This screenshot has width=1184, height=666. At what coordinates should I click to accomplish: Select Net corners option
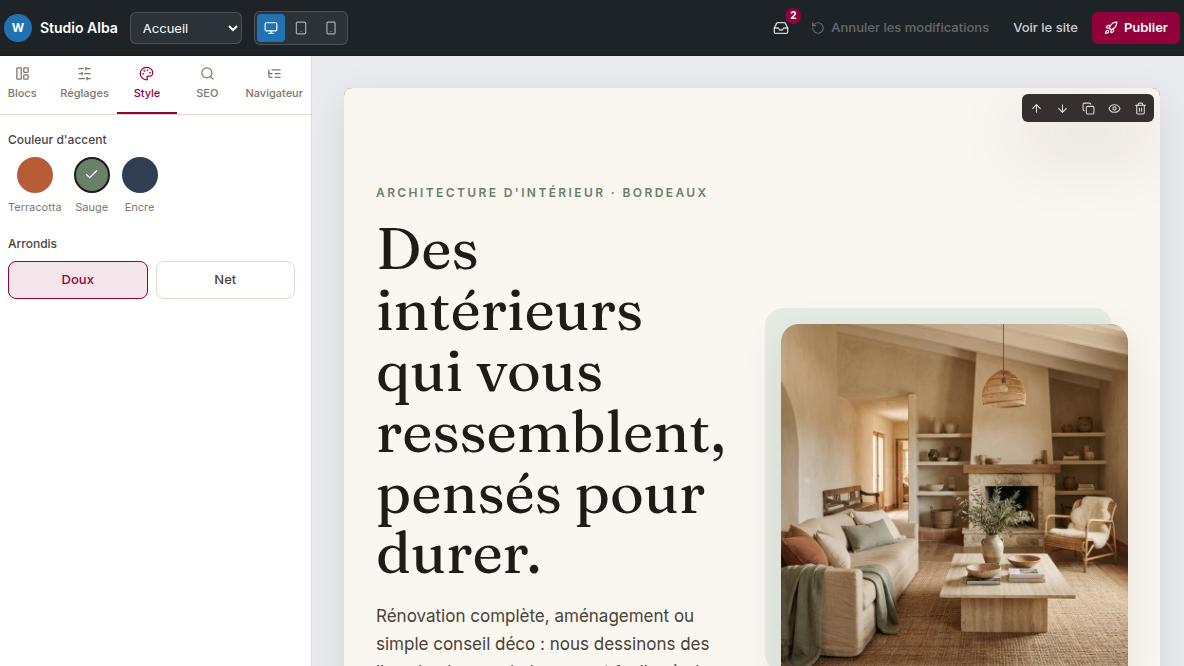[225, 279]
